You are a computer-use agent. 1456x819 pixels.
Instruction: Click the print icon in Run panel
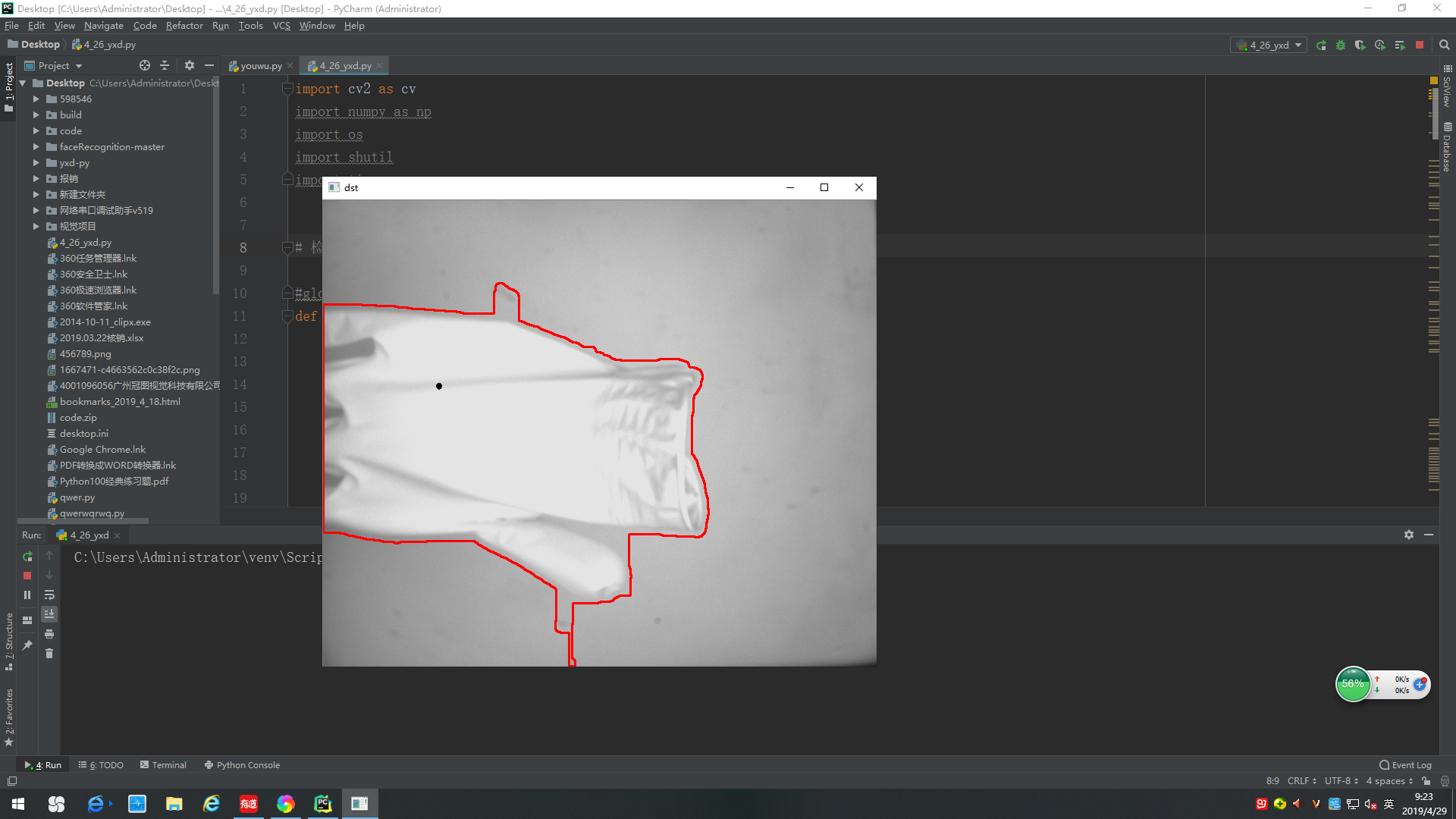(x=49, y=634)
